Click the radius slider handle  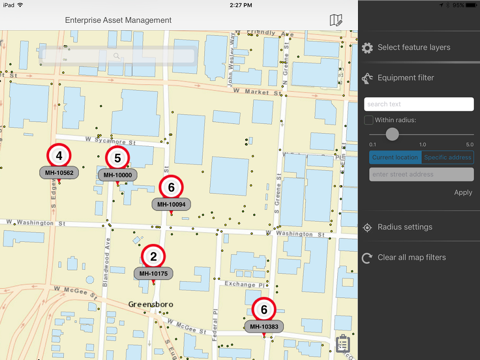(x=392, y=134)
